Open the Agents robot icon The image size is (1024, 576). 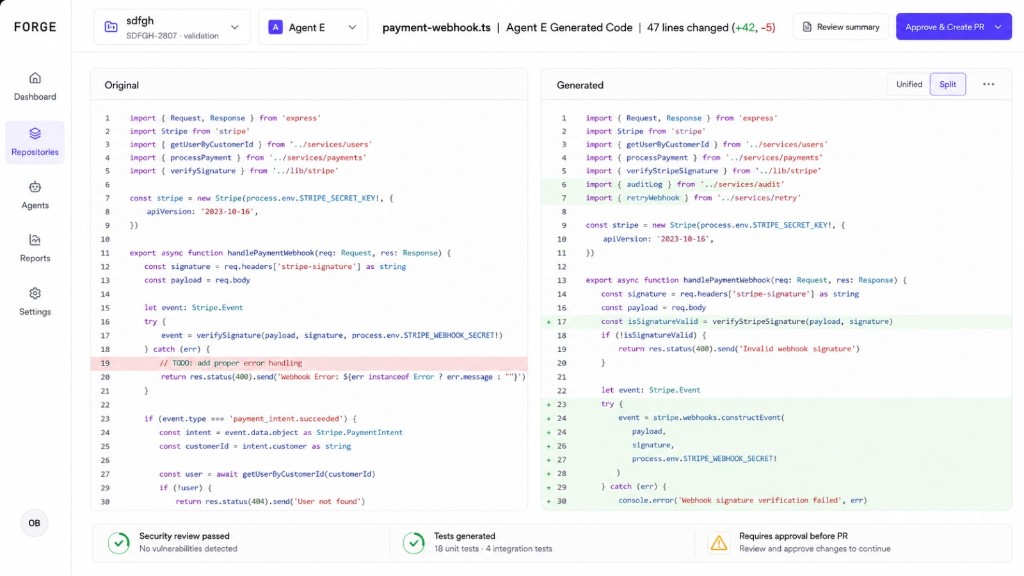35,187
